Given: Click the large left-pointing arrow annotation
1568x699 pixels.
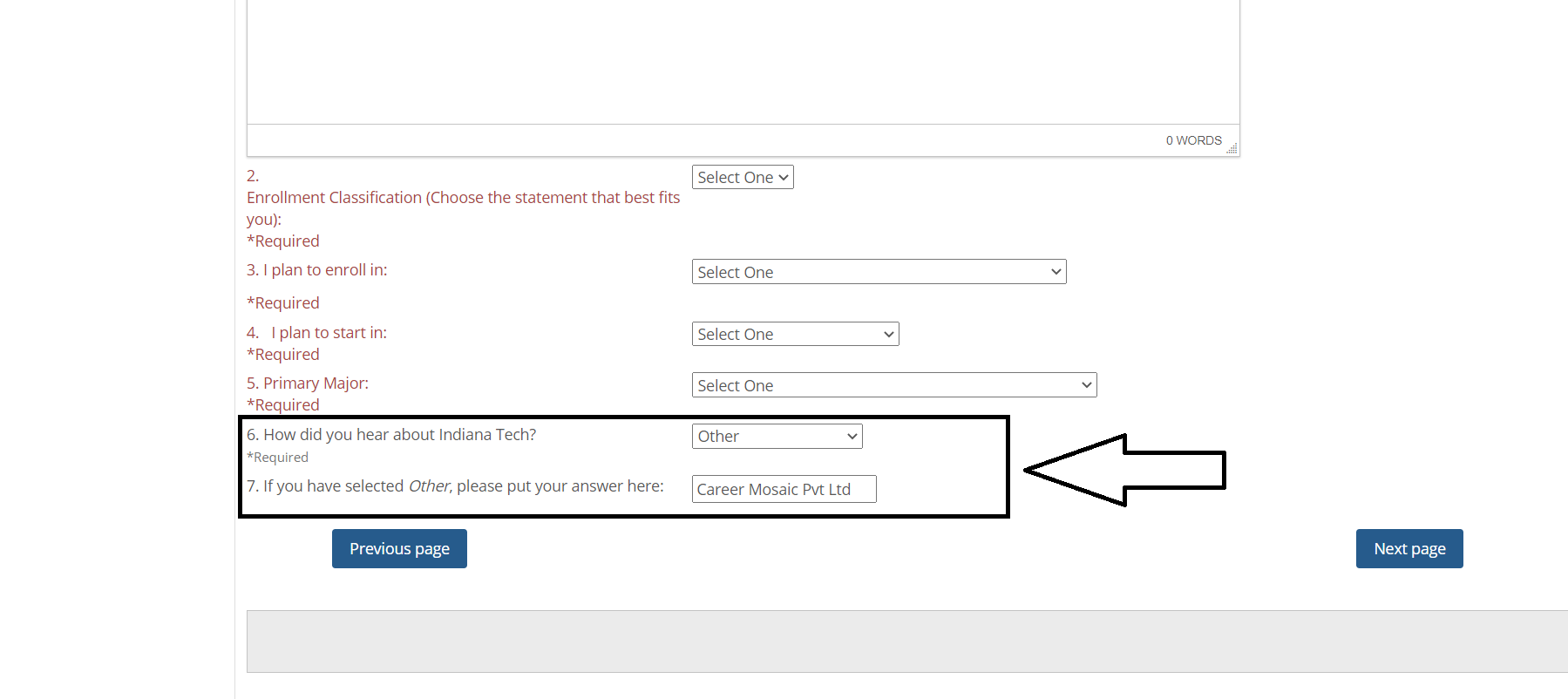Looking at the screenshot, I should coord(1124,470).
